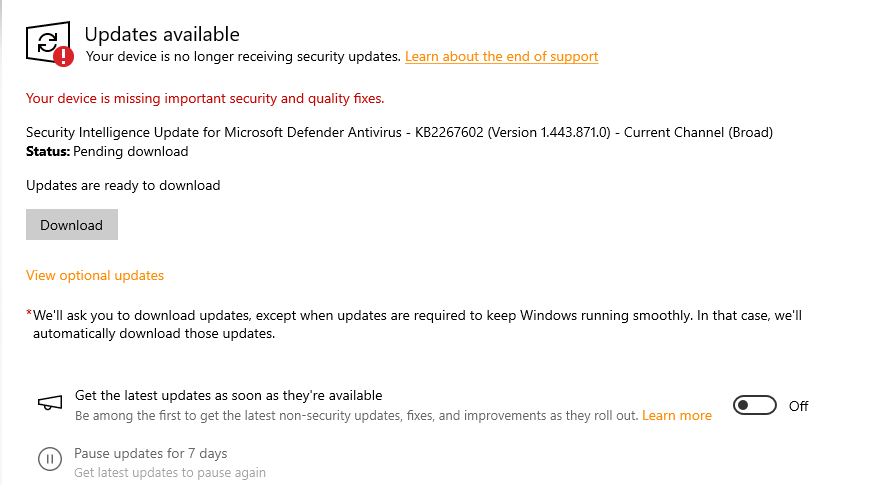Click the pause icon beside Pause updates
The width and height of the screenshot is (892, 485).
pyautogui.click(x=50, y=460)
